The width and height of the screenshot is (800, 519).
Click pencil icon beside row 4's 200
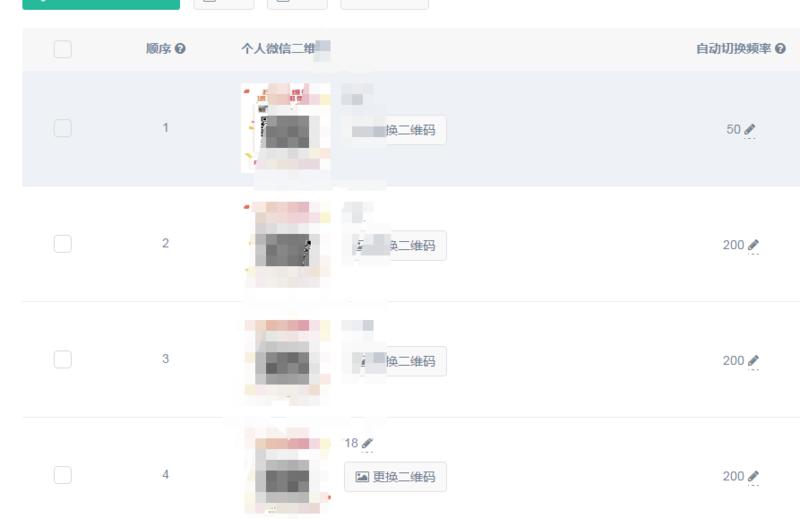pyautogui.click(x=753, y=477)
